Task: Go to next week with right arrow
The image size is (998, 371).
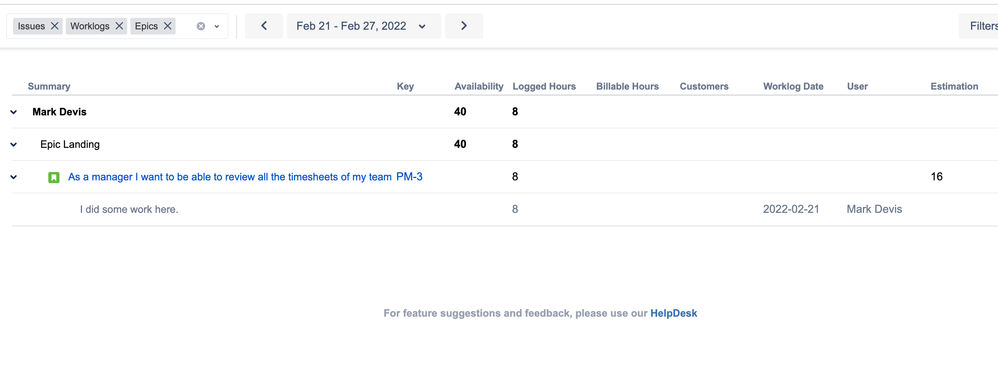Action: pos(464,26)
